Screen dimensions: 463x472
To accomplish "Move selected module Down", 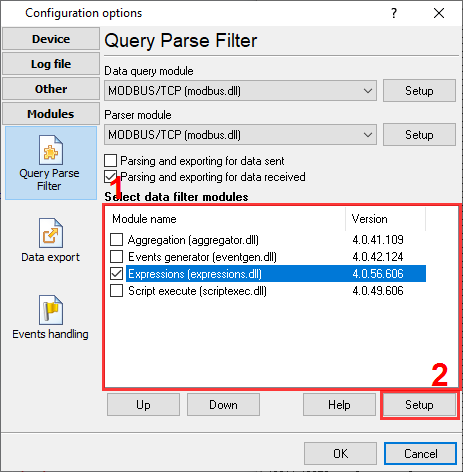I will (x=223, y=405).
